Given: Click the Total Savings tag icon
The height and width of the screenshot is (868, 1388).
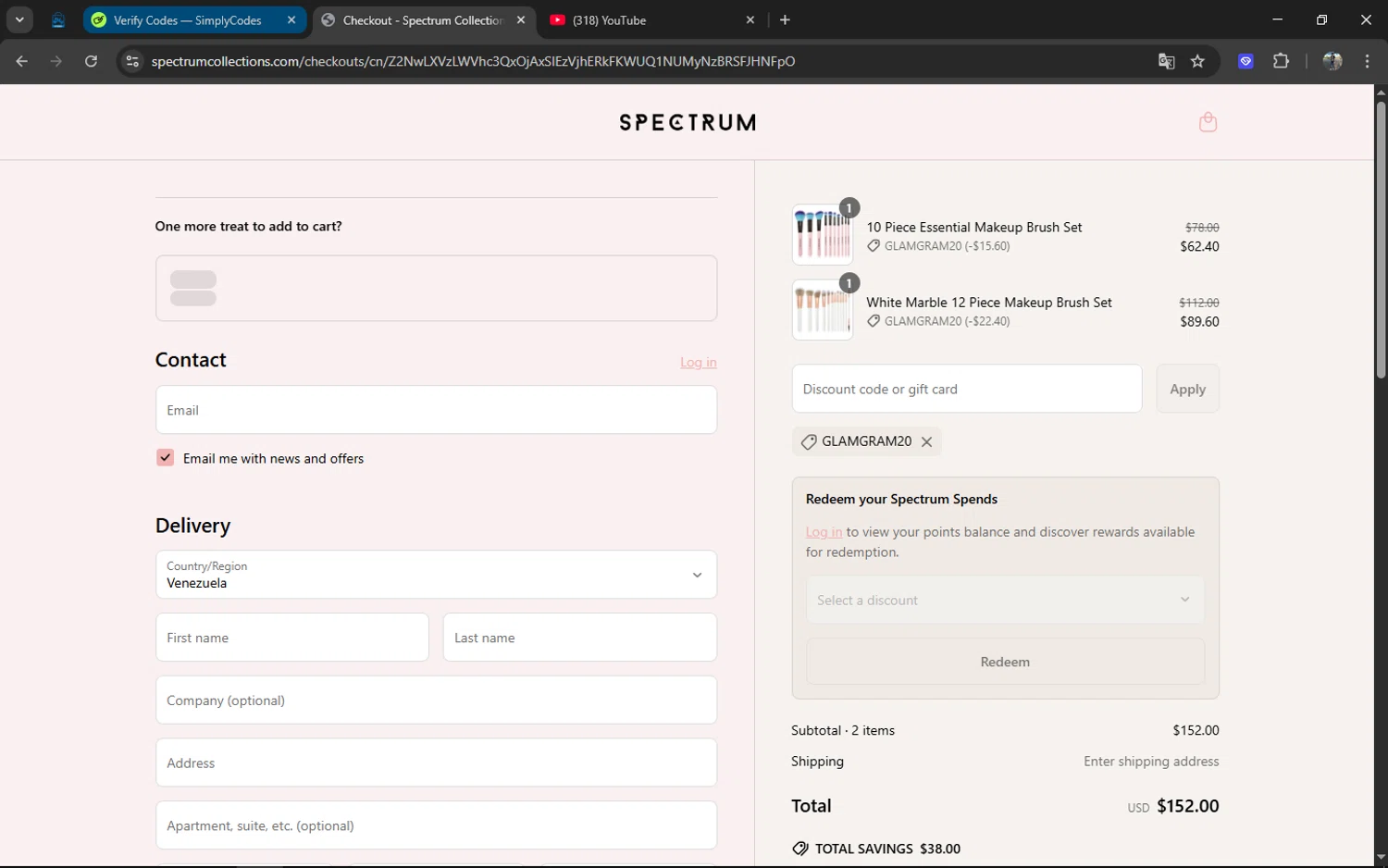Looking at the screenshot, I should click(x=800, y=849).
